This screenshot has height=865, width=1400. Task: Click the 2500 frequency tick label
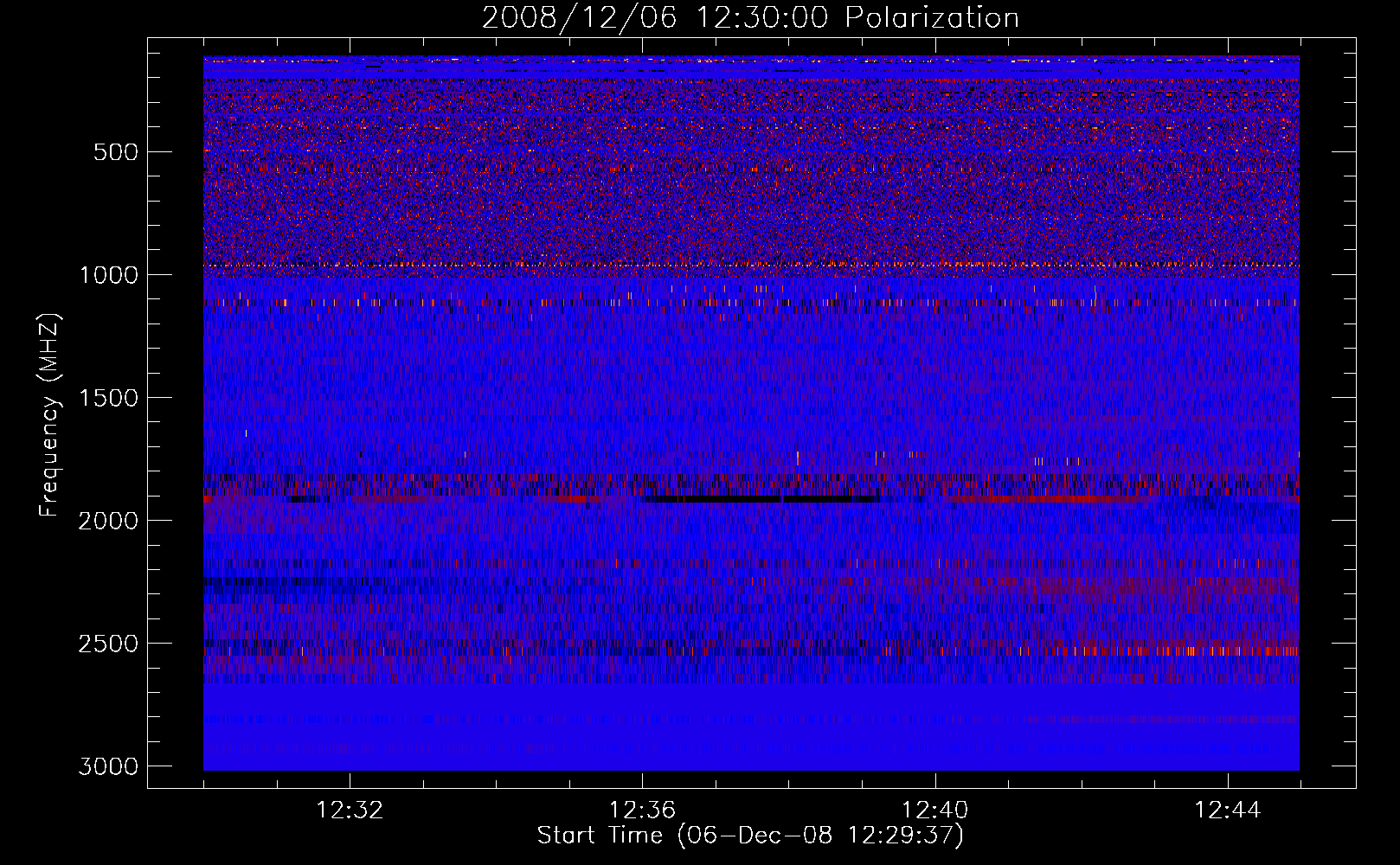pos(108,644)
